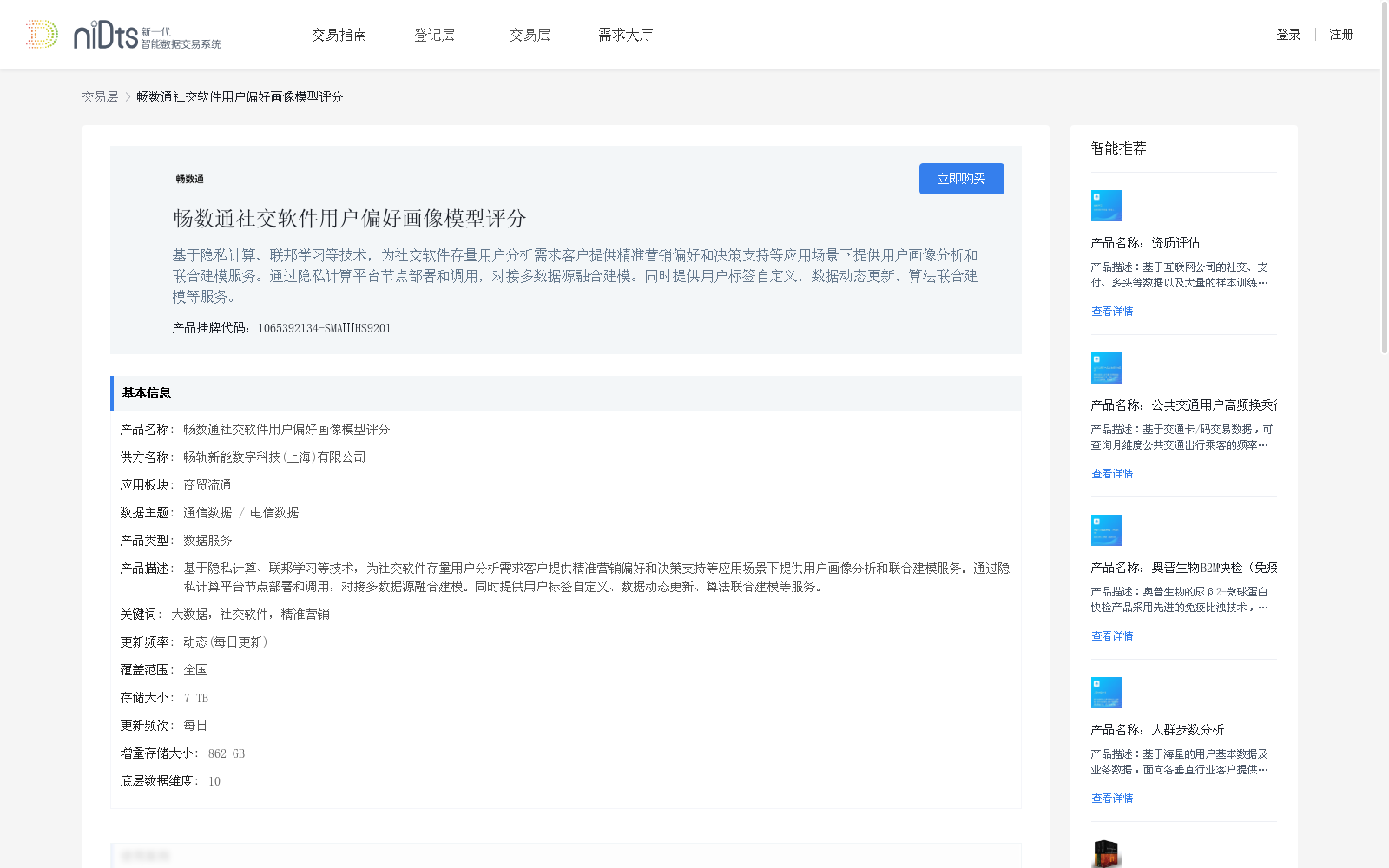Click the 862 GB incremental storage value
1389x868 pixels.
(227, 753)
